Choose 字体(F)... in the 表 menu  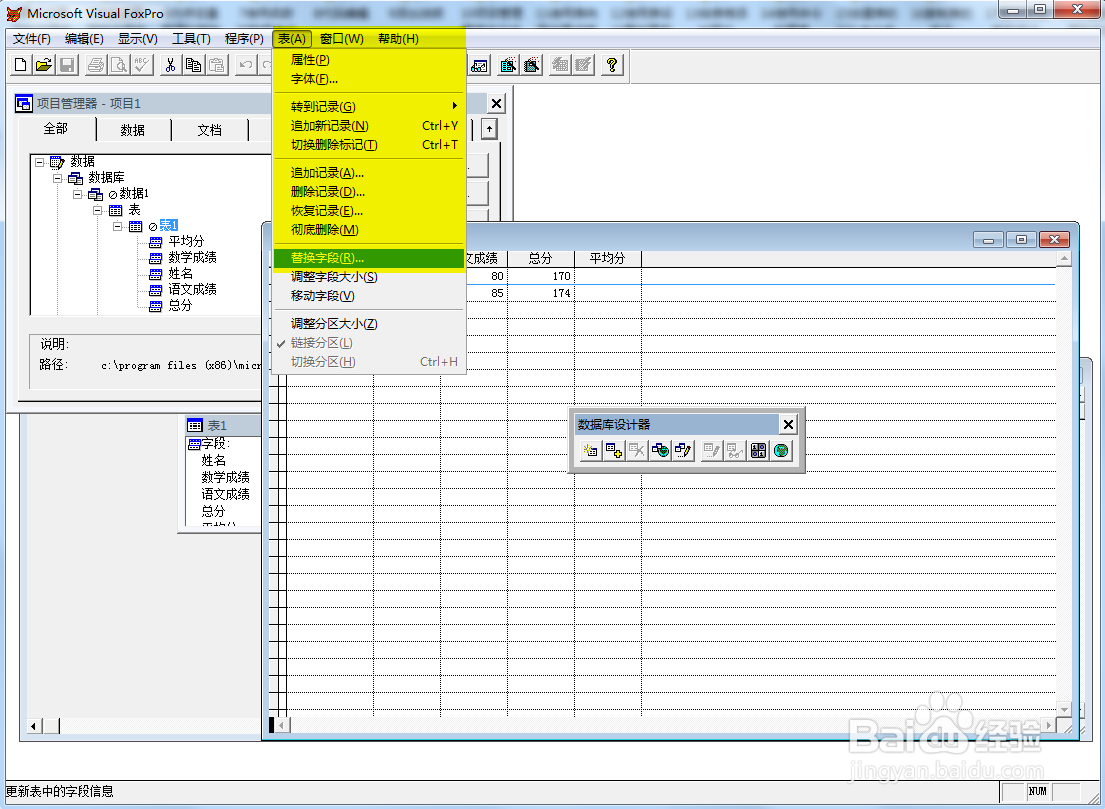click(369, 79)
